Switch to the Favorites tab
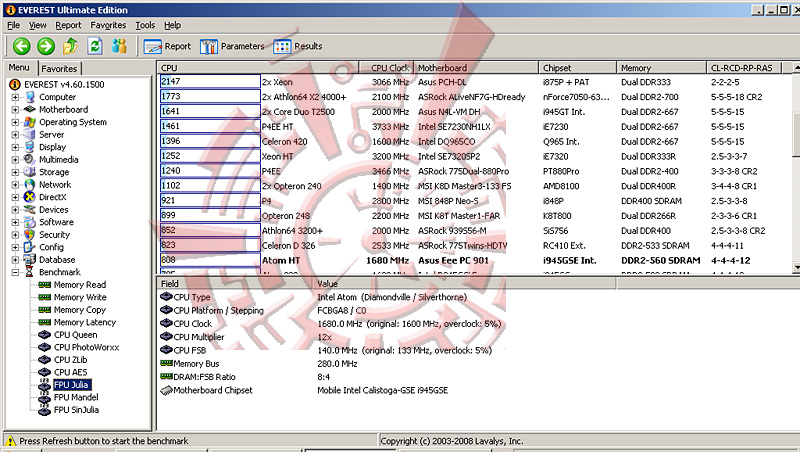 pos(59,68)
